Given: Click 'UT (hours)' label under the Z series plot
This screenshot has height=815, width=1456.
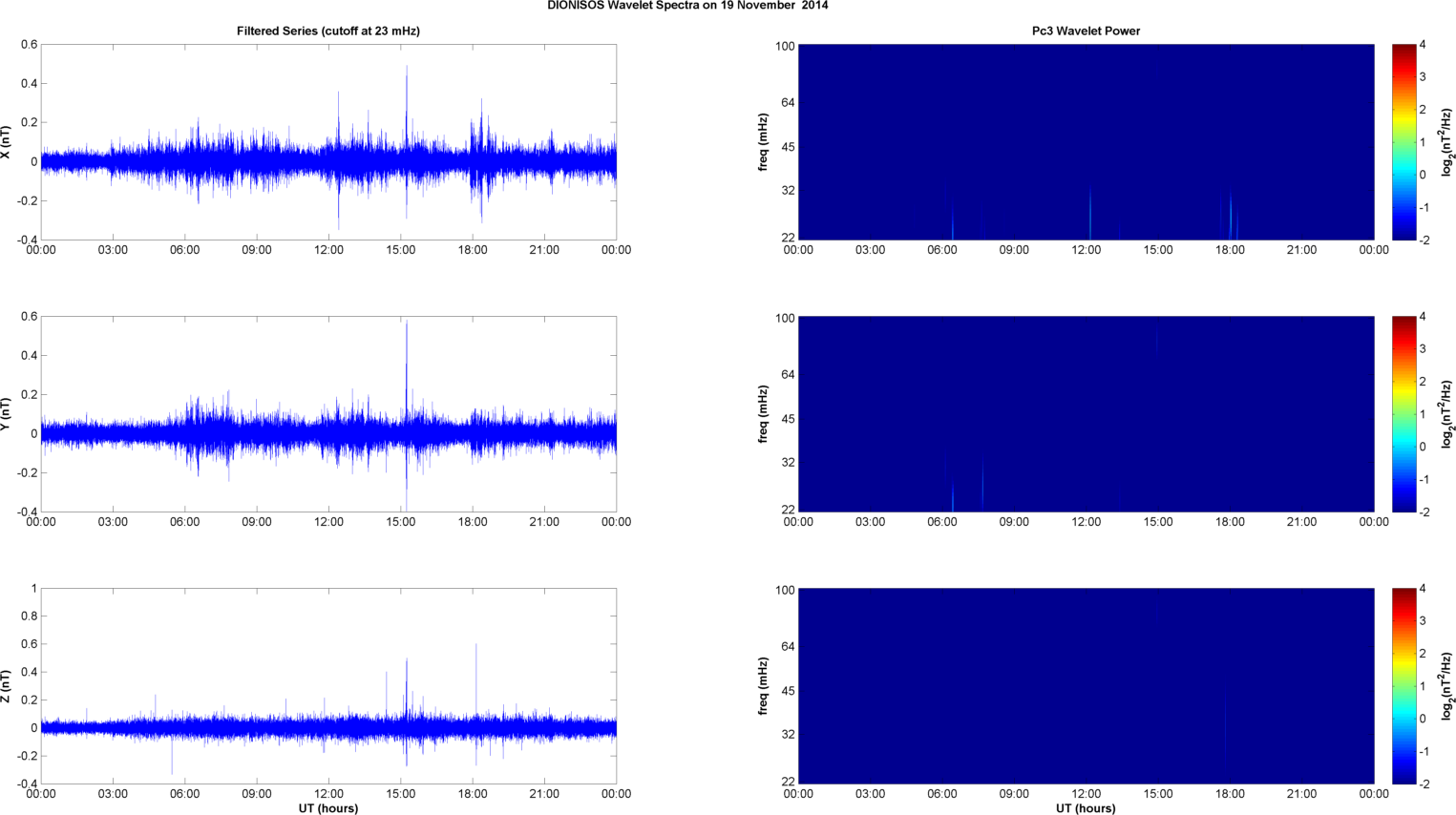Looking at the screenshot, I should point(328,808).
